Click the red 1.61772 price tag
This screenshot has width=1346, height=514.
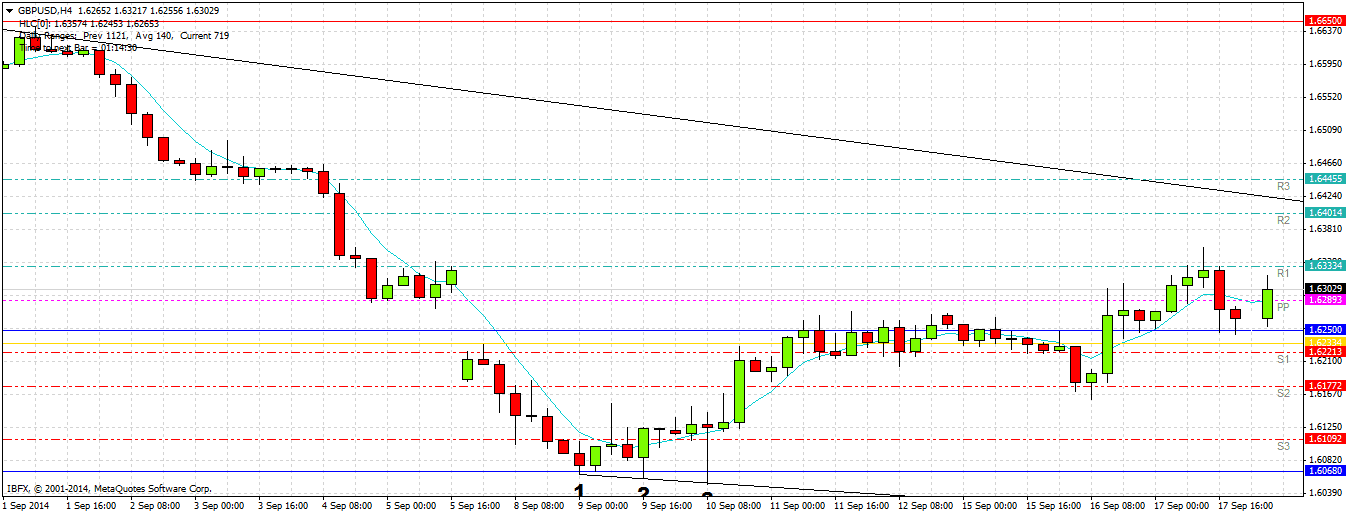(1325, 385)
